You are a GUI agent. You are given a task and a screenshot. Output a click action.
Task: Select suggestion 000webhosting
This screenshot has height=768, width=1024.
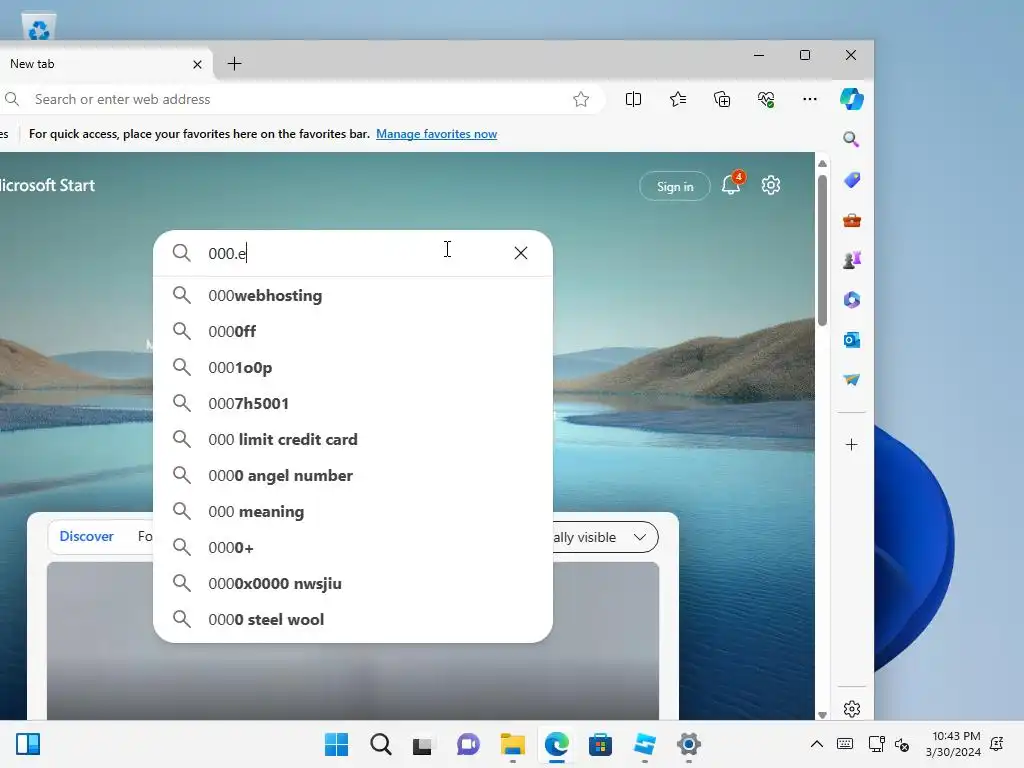pyautogui.click(x=353, y=296)
